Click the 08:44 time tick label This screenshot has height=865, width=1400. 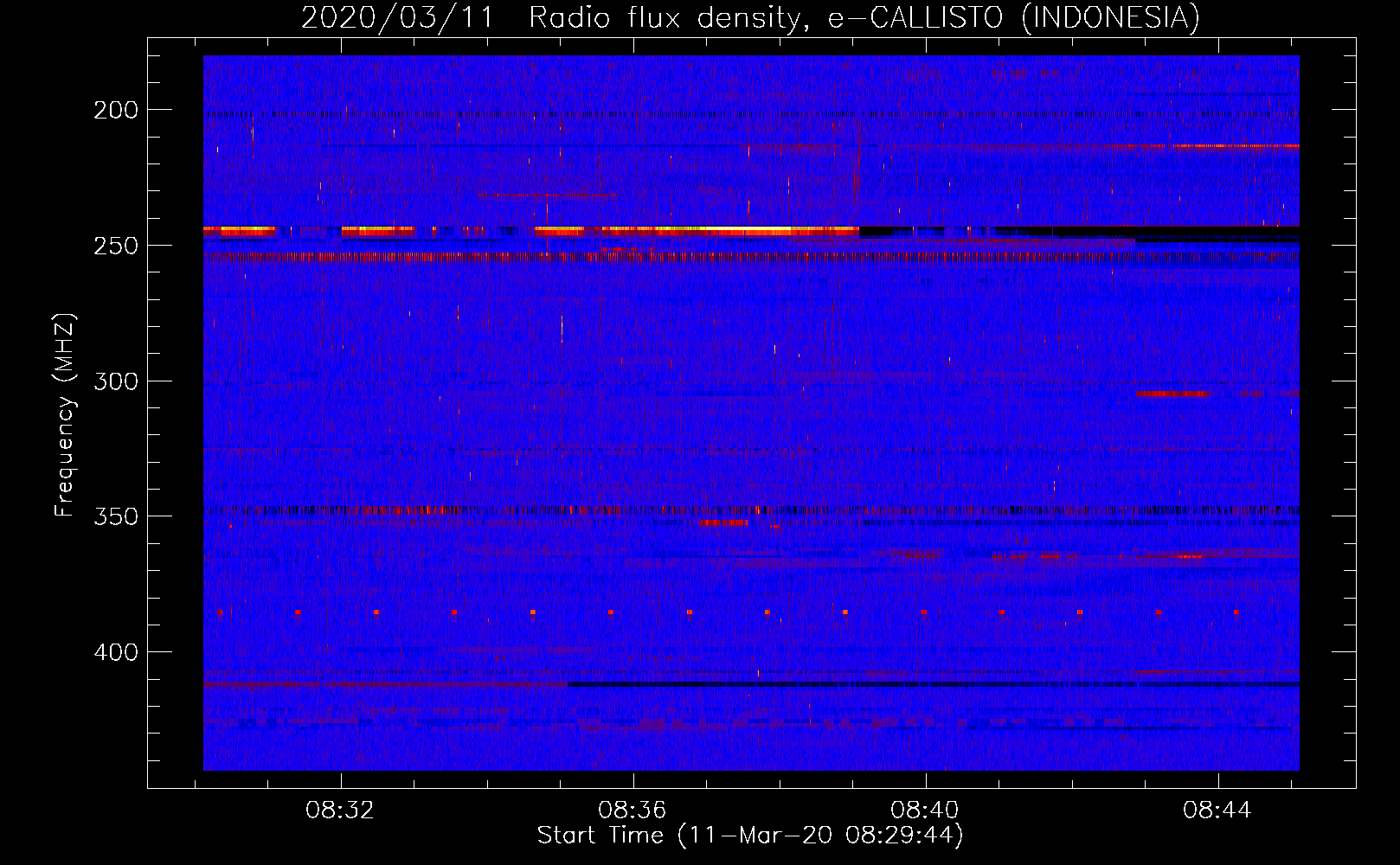click(1217, 811)
